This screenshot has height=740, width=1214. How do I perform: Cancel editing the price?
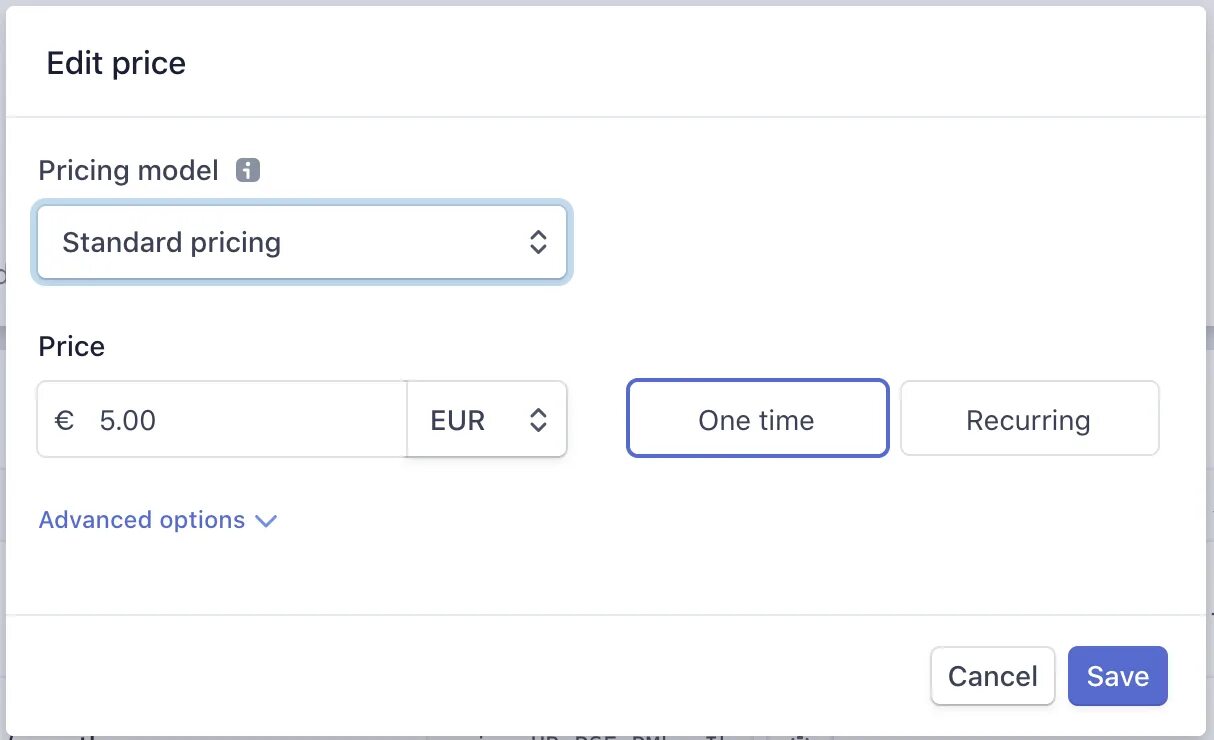click(x=992, y=676)
